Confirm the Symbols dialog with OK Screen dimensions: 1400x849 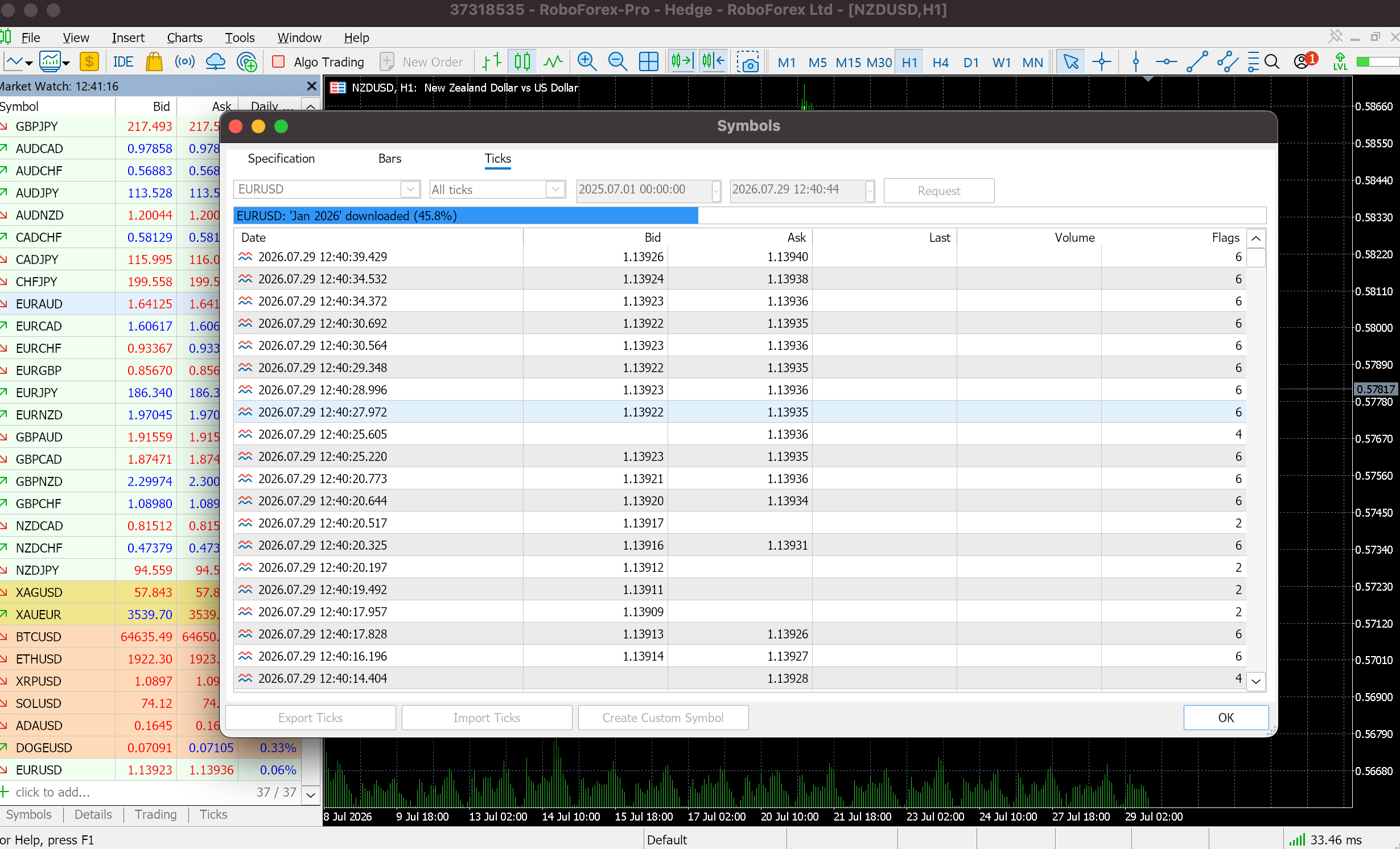1226,718
